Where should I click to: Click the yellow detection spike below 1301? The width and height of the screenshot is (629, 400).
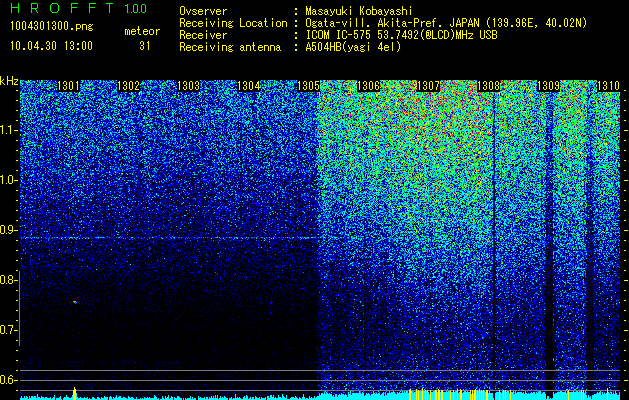[x=74, y=393]
